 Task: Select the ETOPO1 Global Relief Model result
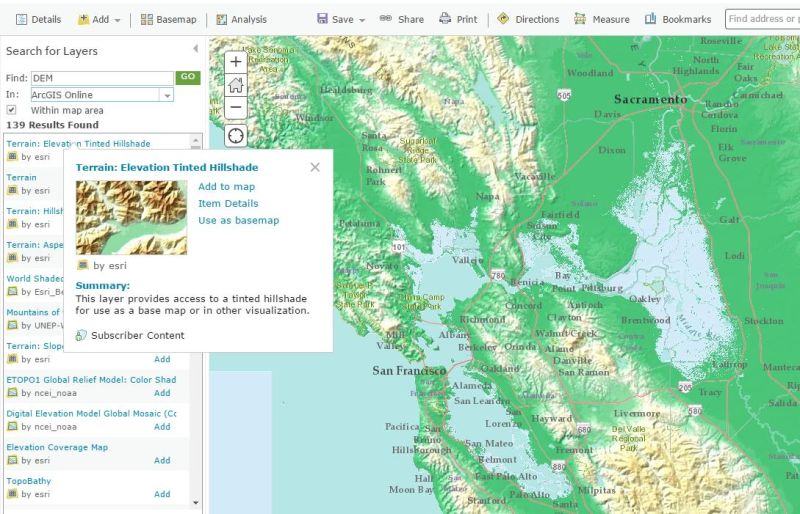pos(91,380)
